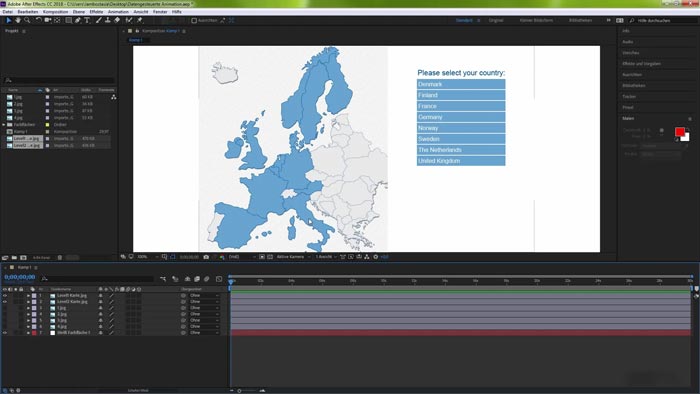Image resolution: width=700 pixels, height=394 pixels.
Task: Open the Datei menu
Action: 8,12
